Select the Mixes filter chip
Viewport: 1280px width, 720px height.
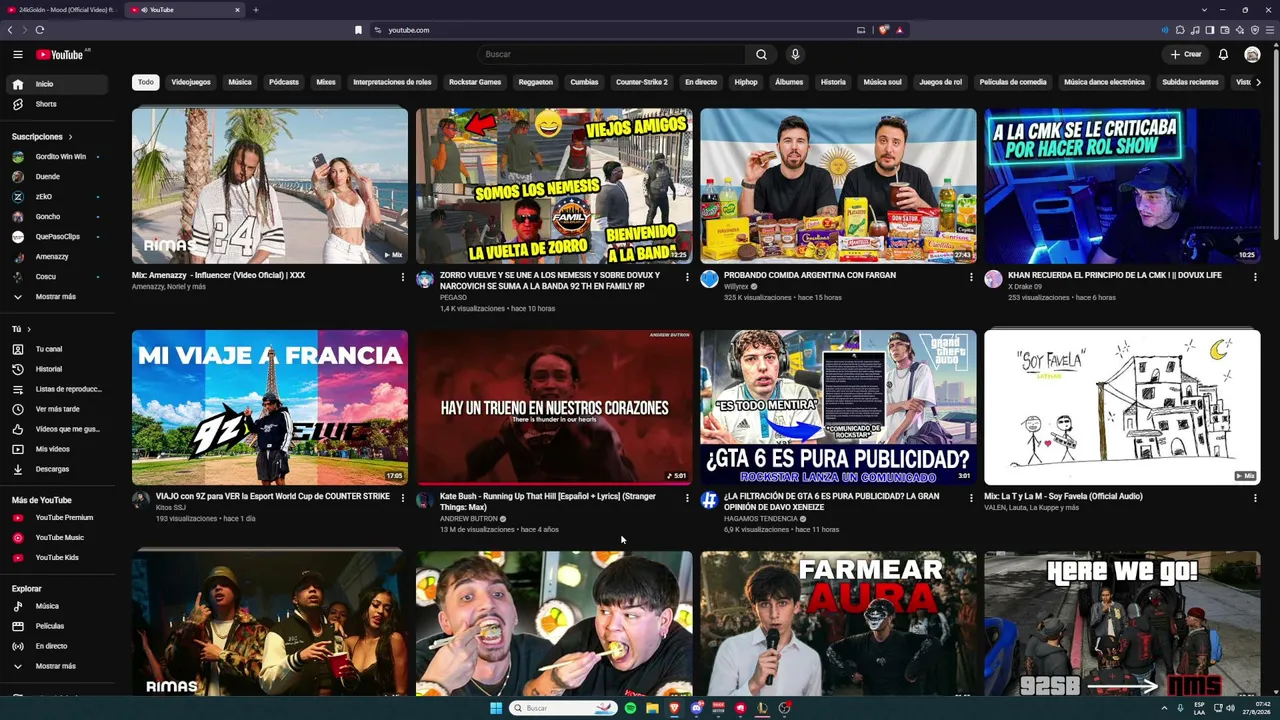(x=326, y=82)
